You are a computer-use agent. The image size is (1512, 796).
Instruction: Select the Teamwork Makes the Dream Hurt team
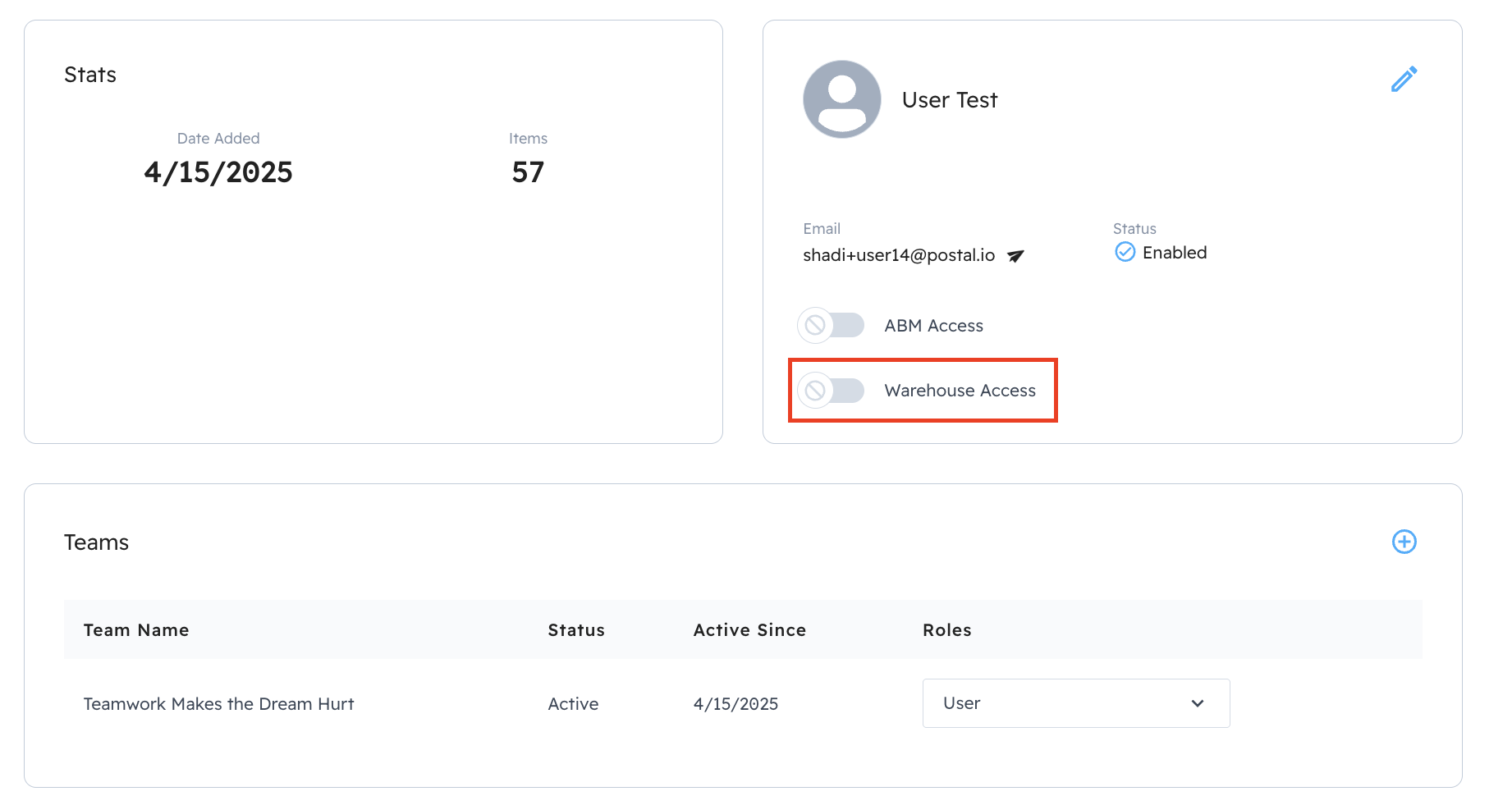coord(218,704)
